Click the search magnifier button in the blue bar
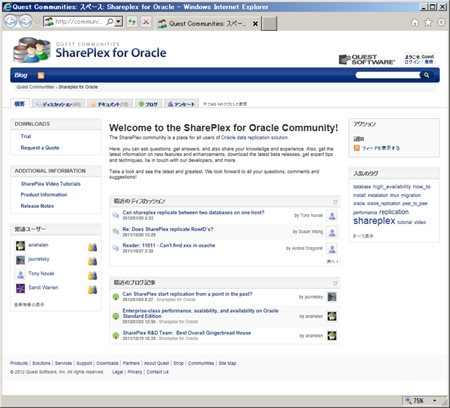Viewport: 450px width, 408px height. tap(426, 75)
